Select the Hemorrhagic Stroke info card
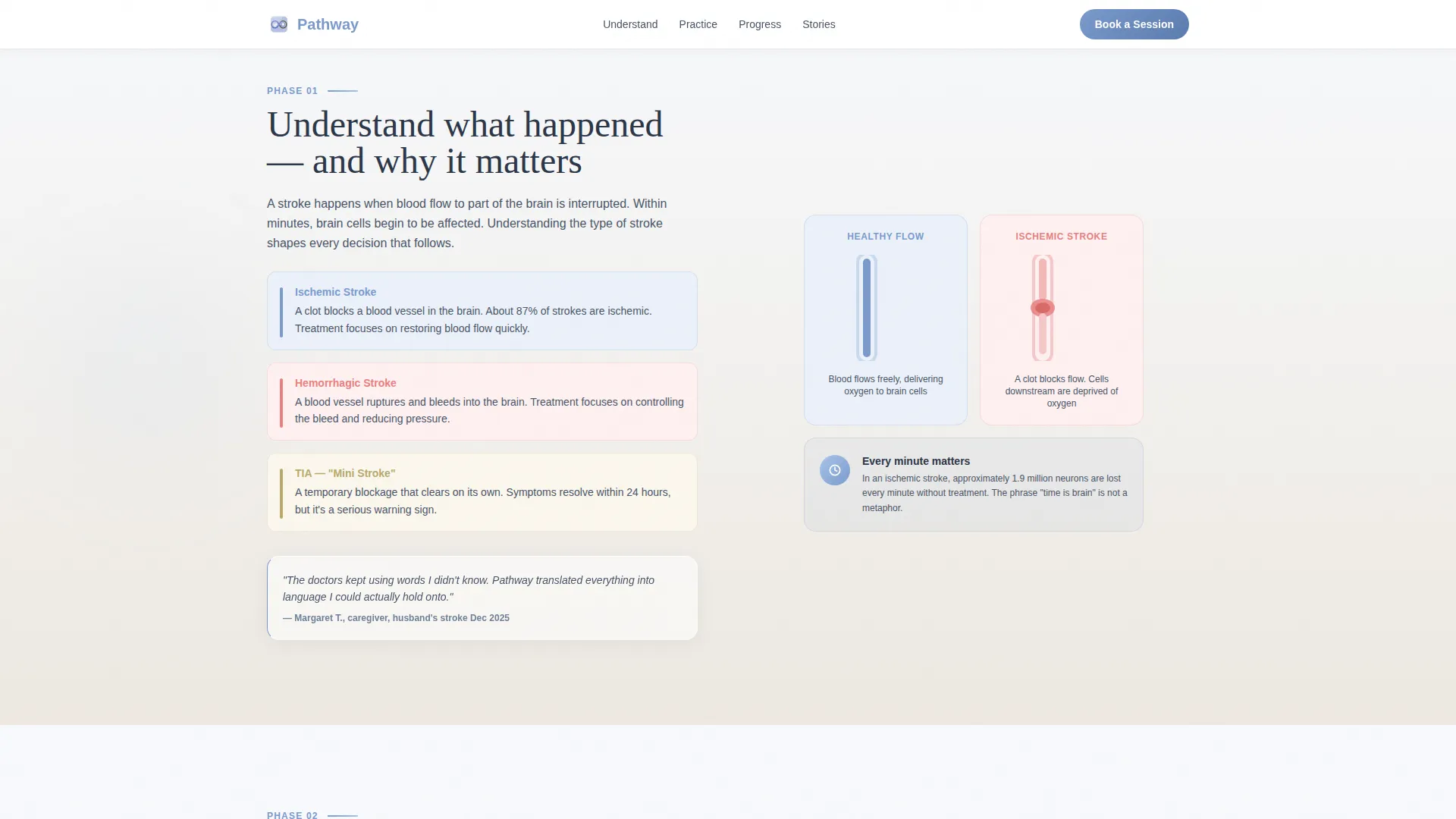This screenshot has width=1456, height=819. (482, 401)
